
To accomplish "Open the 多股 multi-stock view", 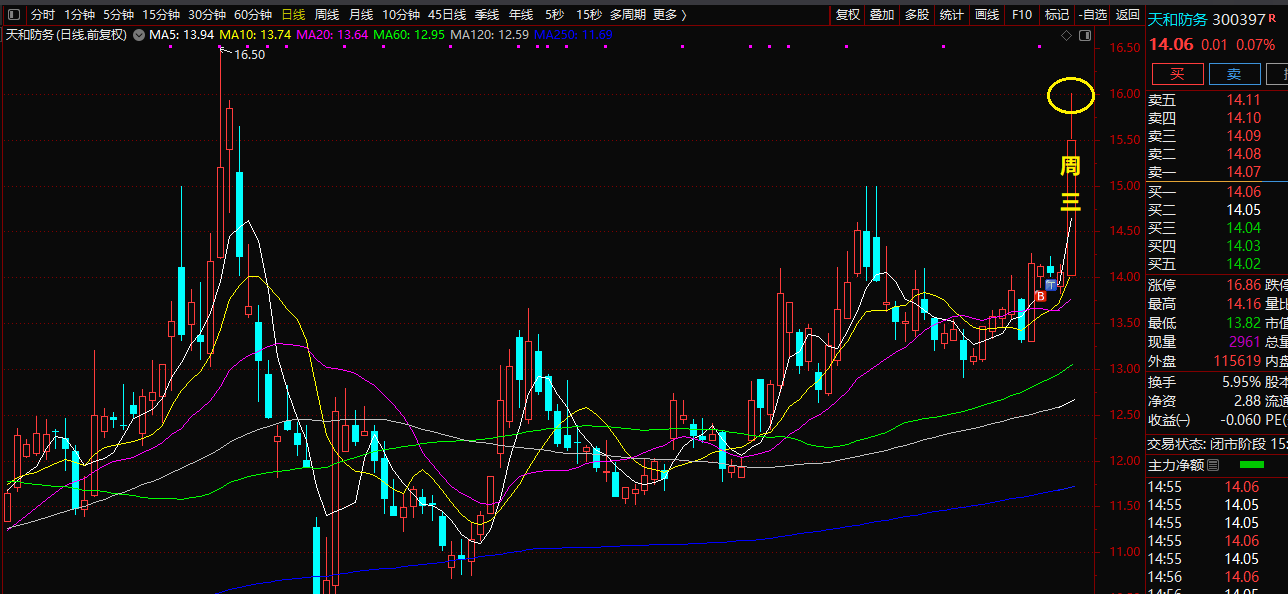I will coord(917,15).
